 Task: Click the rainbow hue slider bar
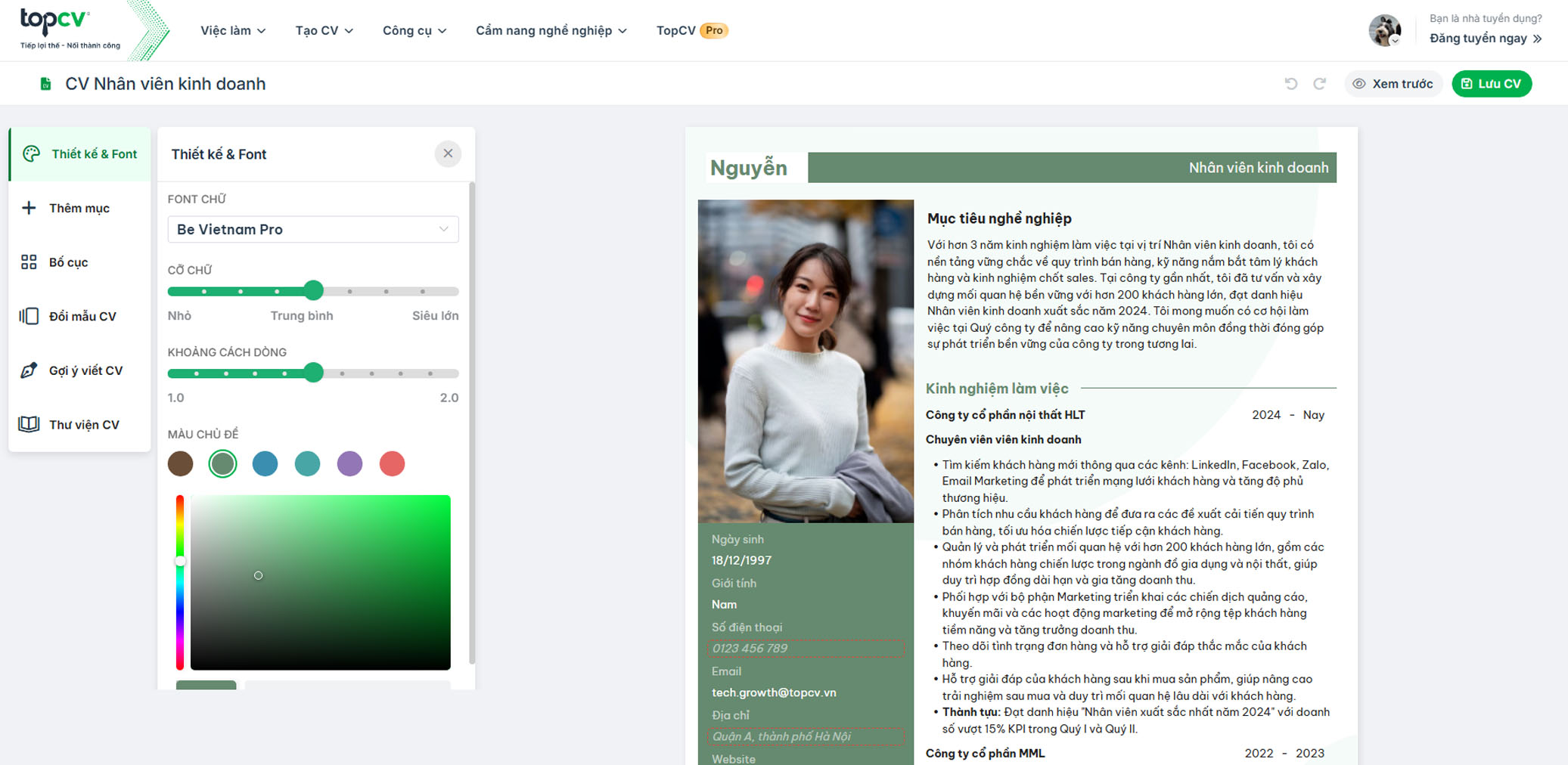tap(180, 582)
